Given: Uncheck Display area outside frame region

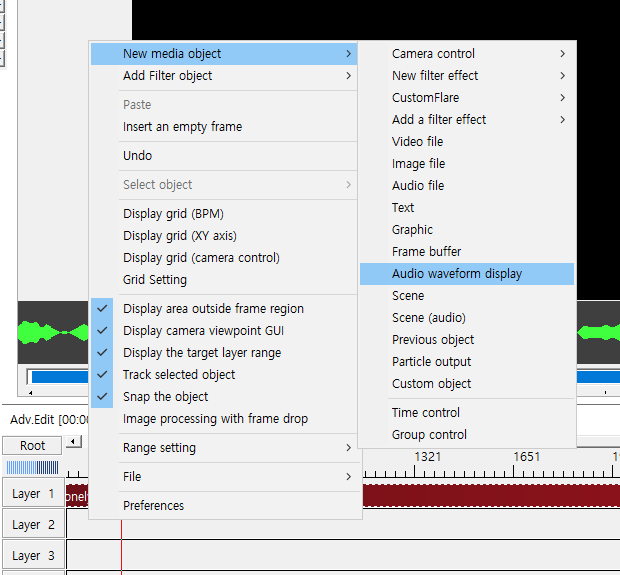Looking at the screenshot, I should tap(224, 309).
